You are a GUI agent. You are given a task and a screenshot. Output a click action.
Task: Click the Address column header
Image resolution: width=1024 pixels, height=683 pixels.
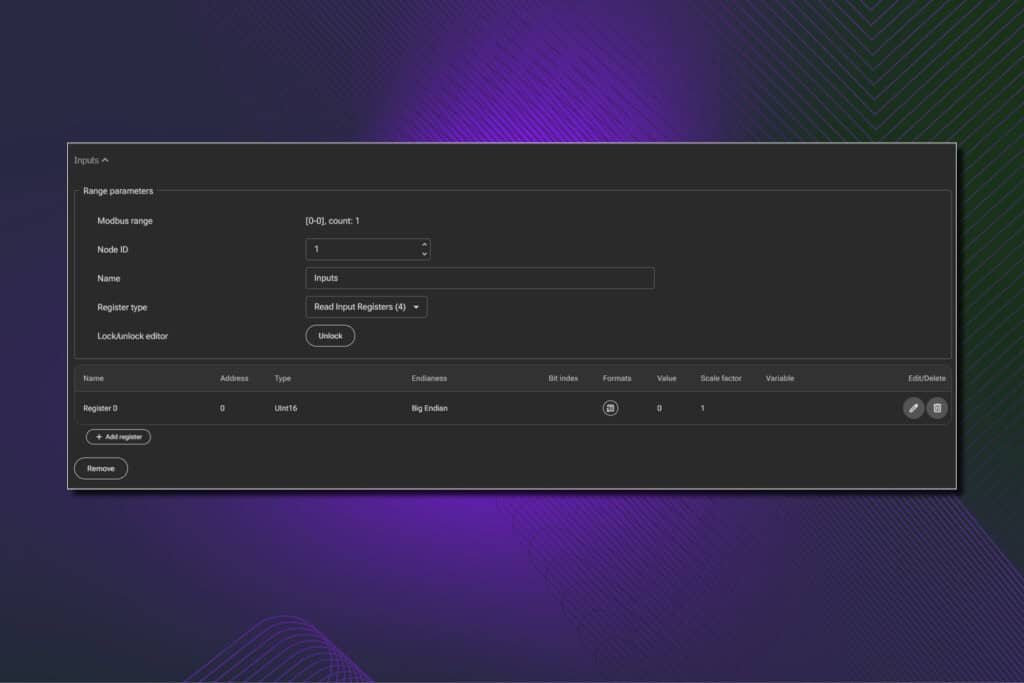point(234,378)
